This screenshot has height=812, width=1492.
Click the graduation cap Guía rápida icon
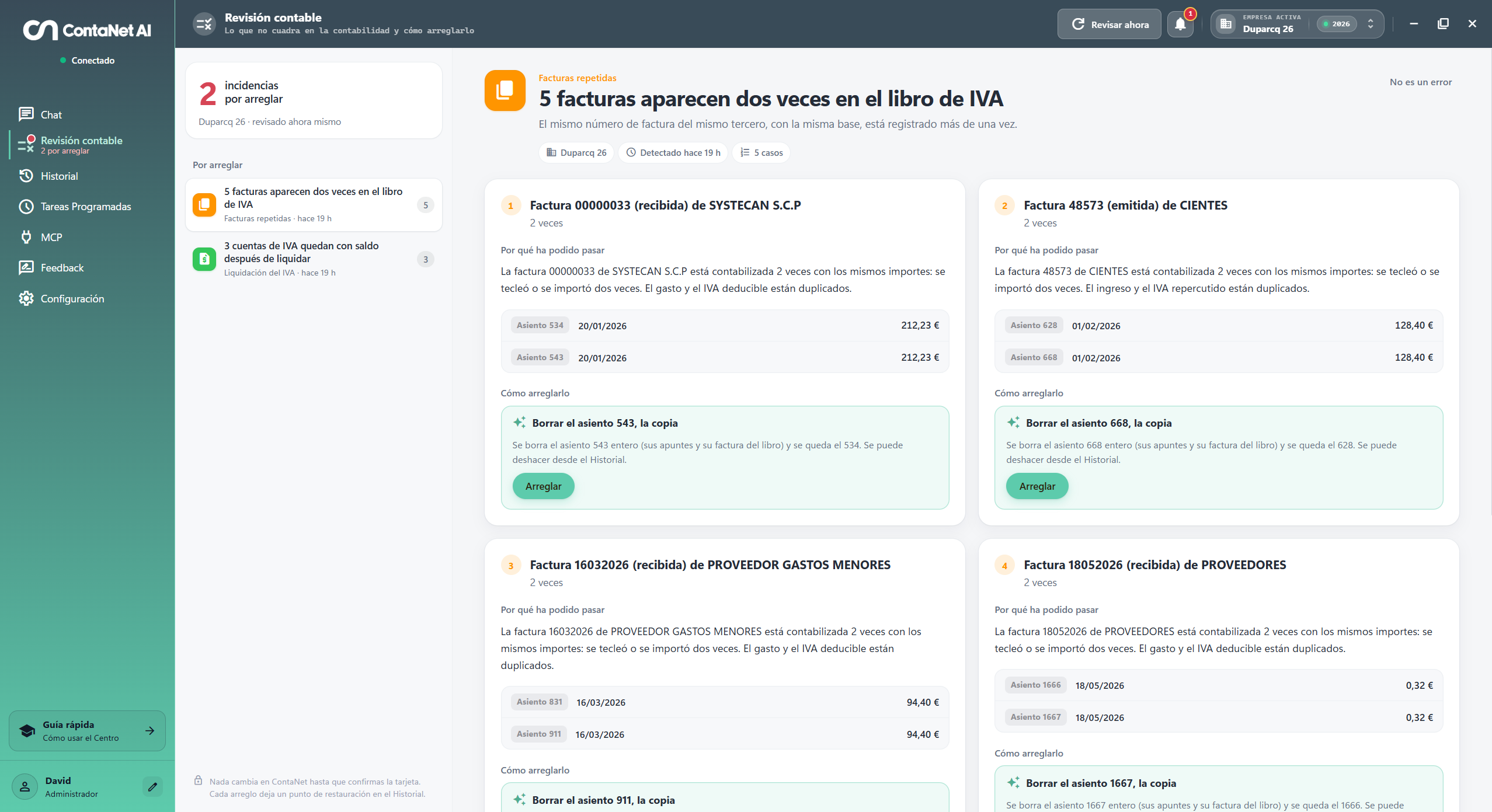pyautogui.click(x=27, y=731)
